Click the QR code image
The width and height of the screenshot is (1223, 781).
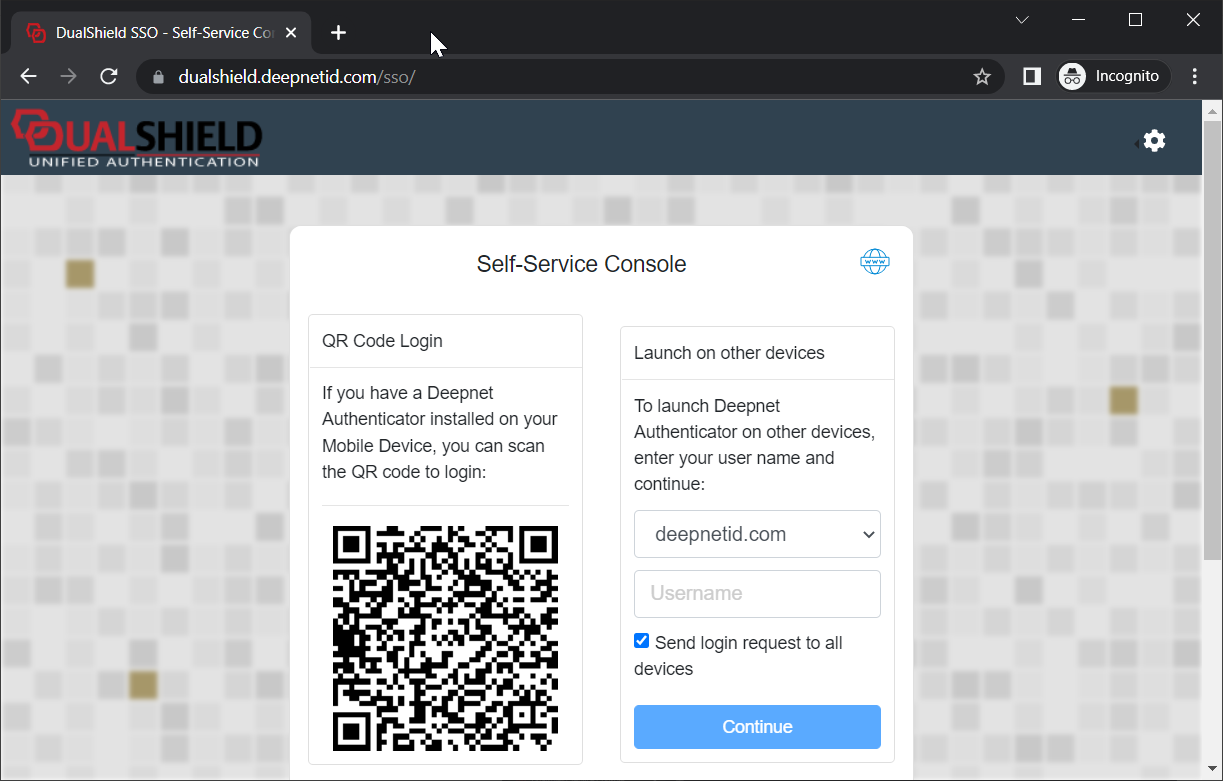[445, 638]
